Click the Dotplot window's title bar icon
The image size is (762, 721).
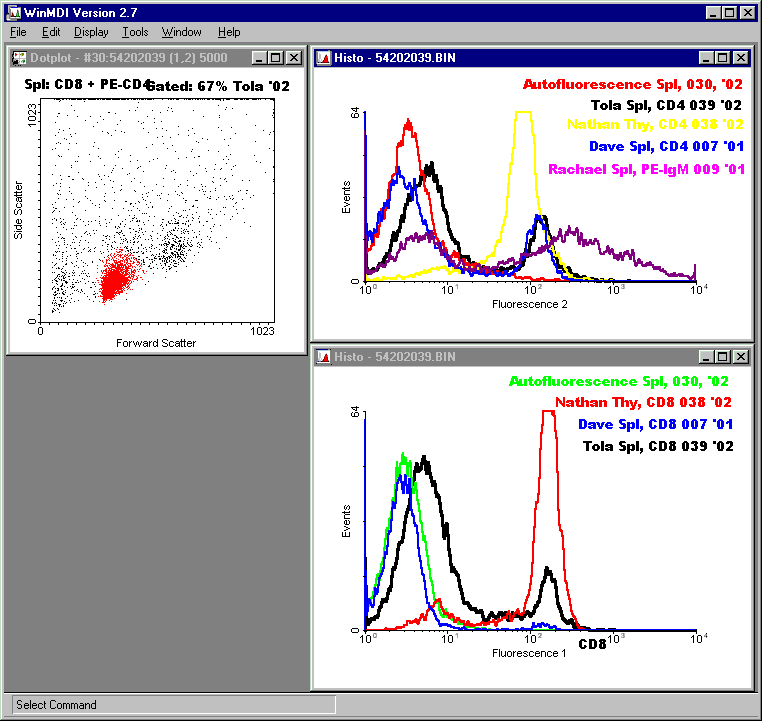(x=19, y=58)
